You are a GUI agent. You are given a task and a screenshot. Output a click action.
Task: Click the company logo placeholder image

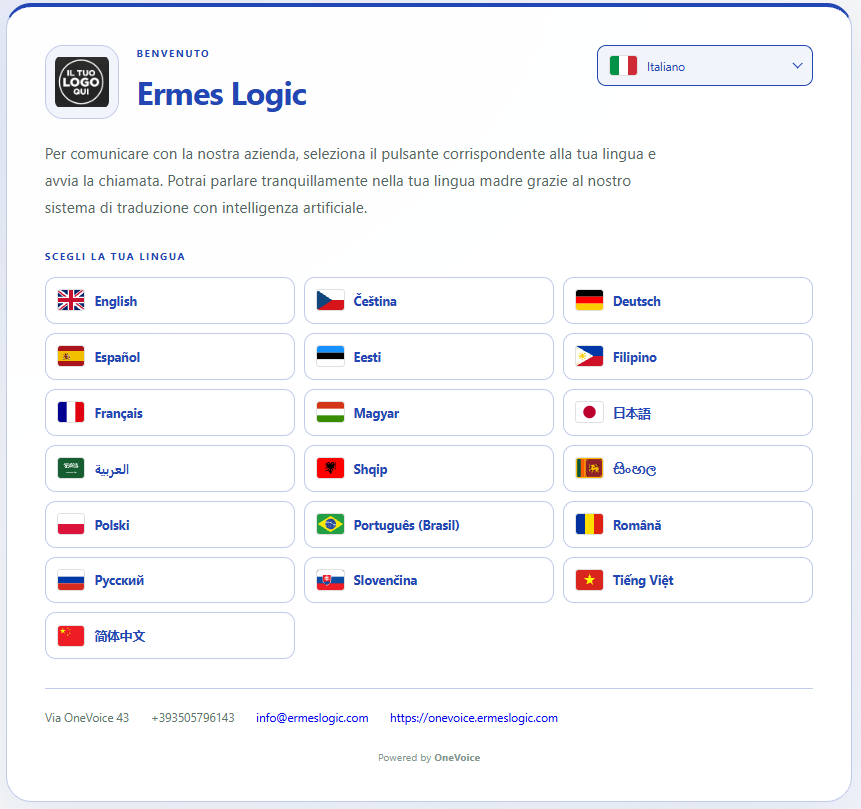(x=82, y=82)
